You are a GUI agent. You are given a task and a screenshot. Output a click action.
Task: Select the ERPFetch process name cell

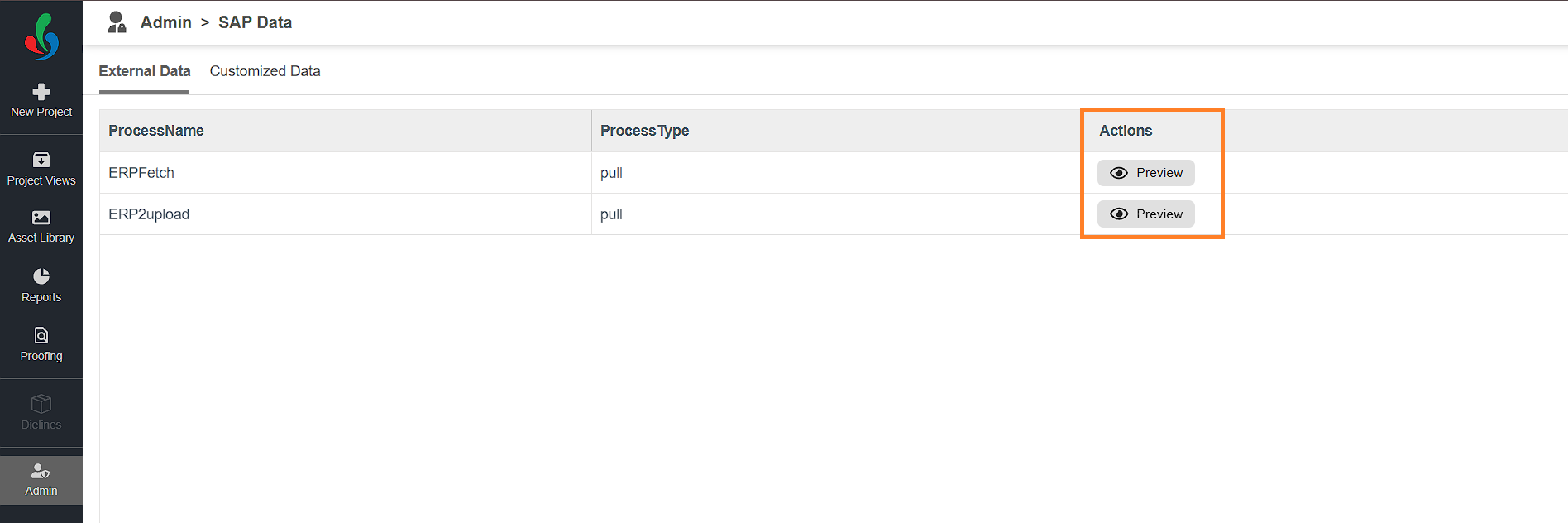pyautogui.click(x=141, y=173)
